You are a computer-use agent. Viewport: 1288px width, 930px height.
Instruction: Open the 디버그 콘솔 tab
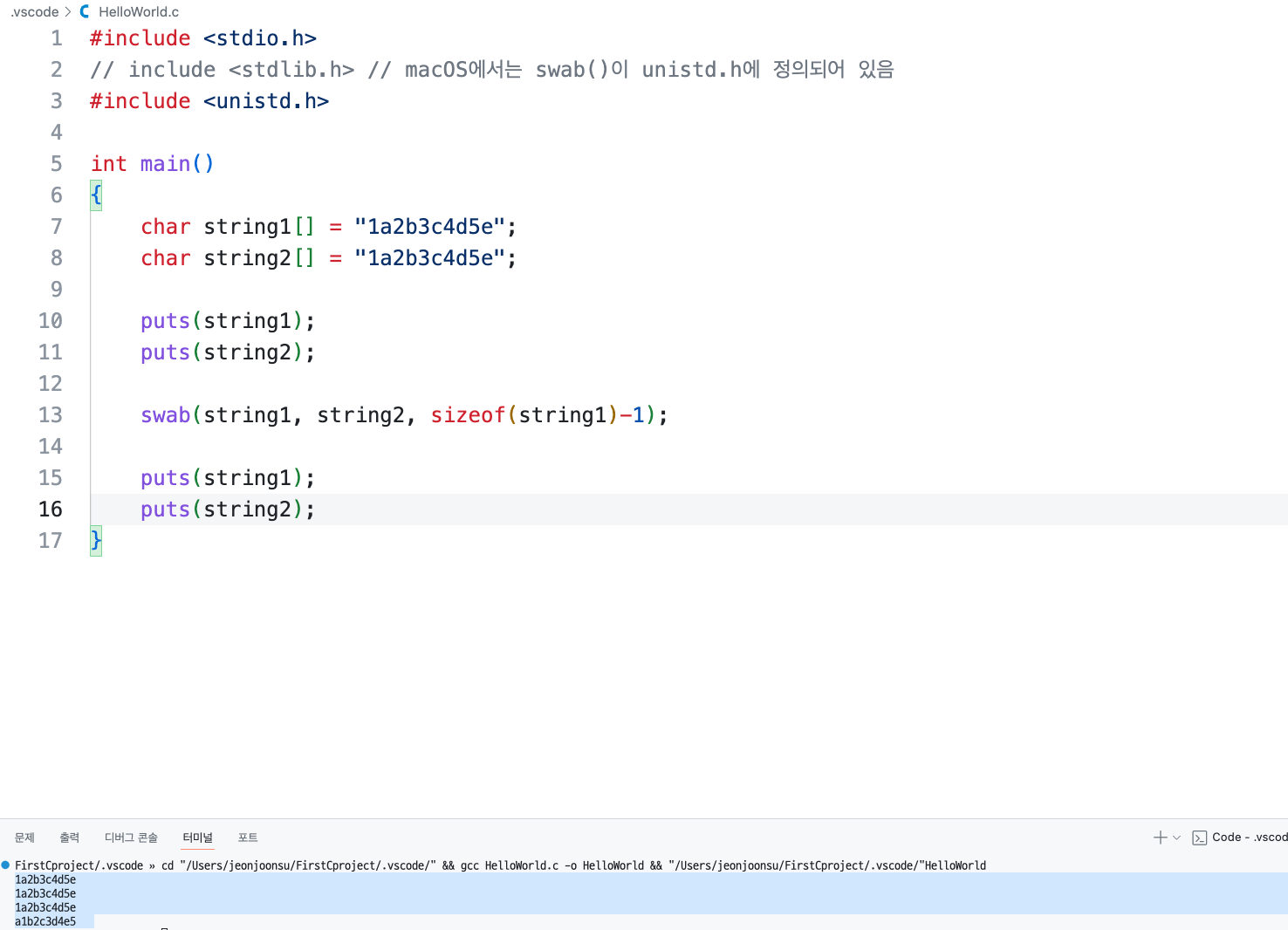[x=131, y=838]
